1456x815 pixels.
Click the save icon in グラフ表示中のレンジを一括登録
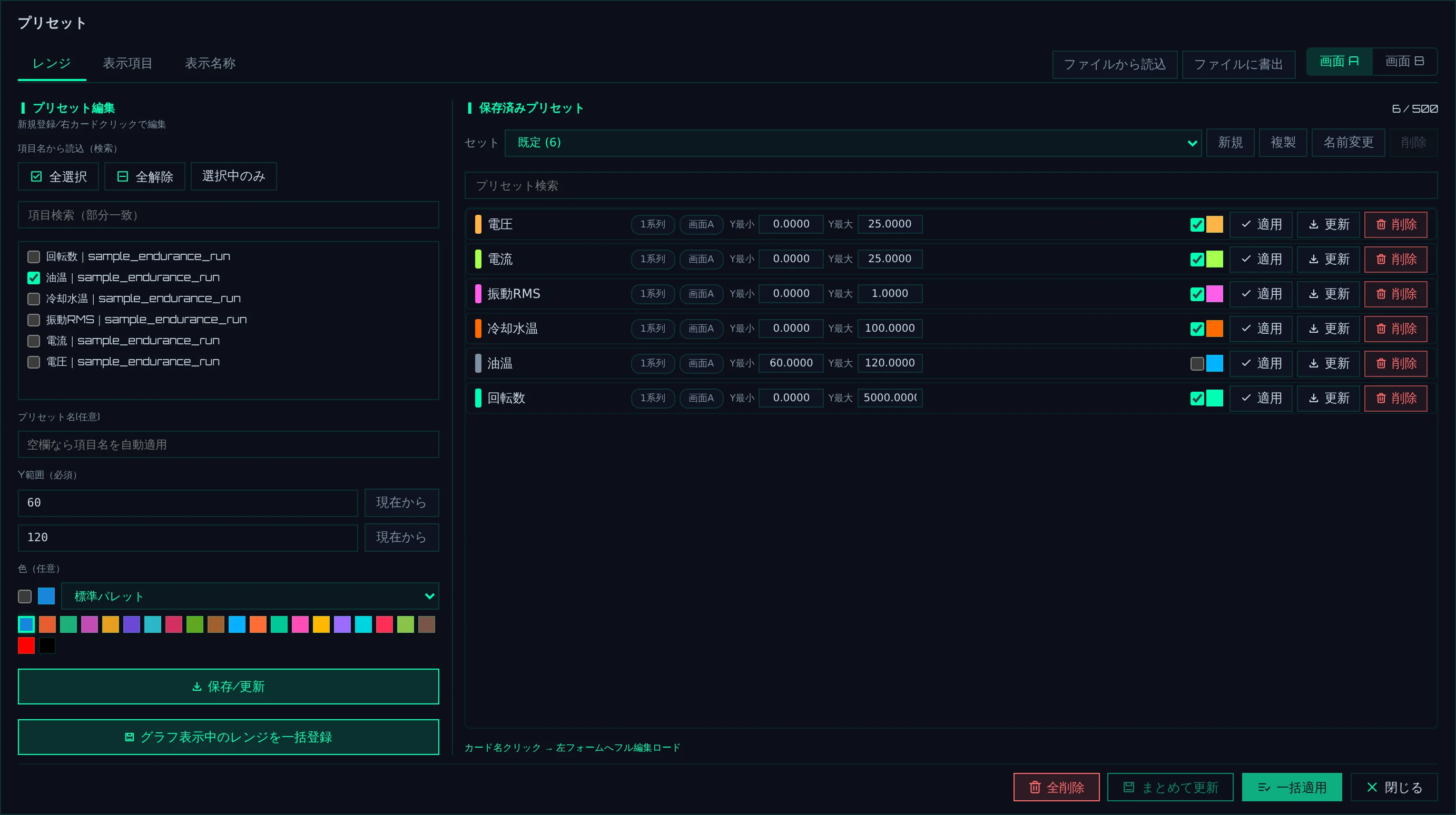pos(130,737)
